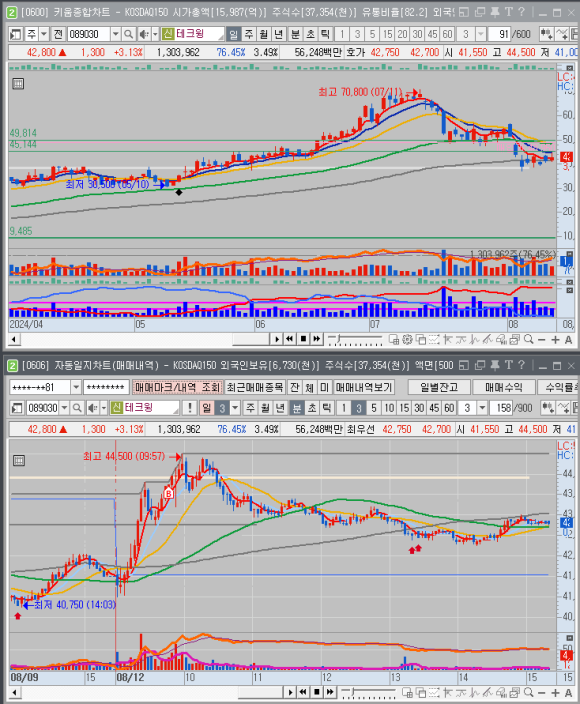The height and width of the screenshot is (704, 580).
Task: Click indicator tool icon right of 158/900
Action: (548, 408)
